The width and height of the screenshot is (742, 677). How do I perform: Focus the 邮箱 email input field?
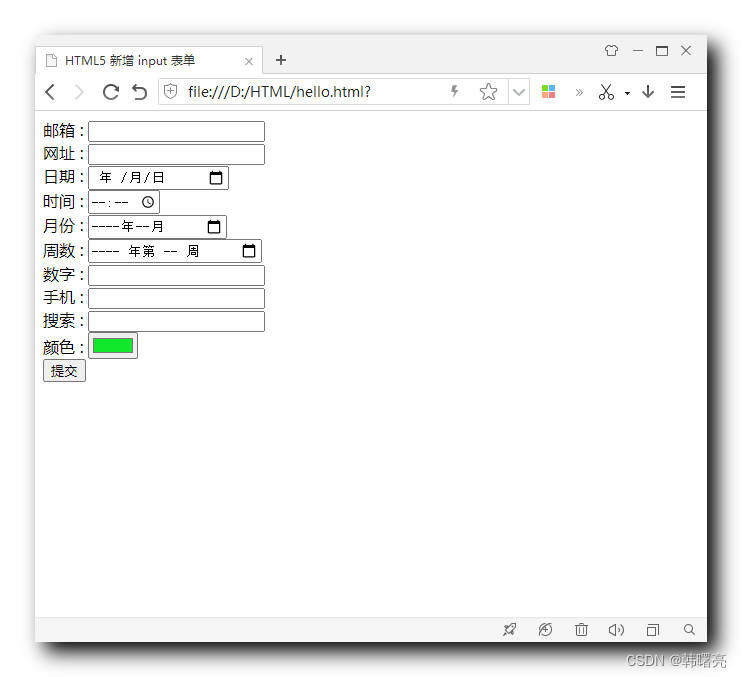(x=177, y=132)
